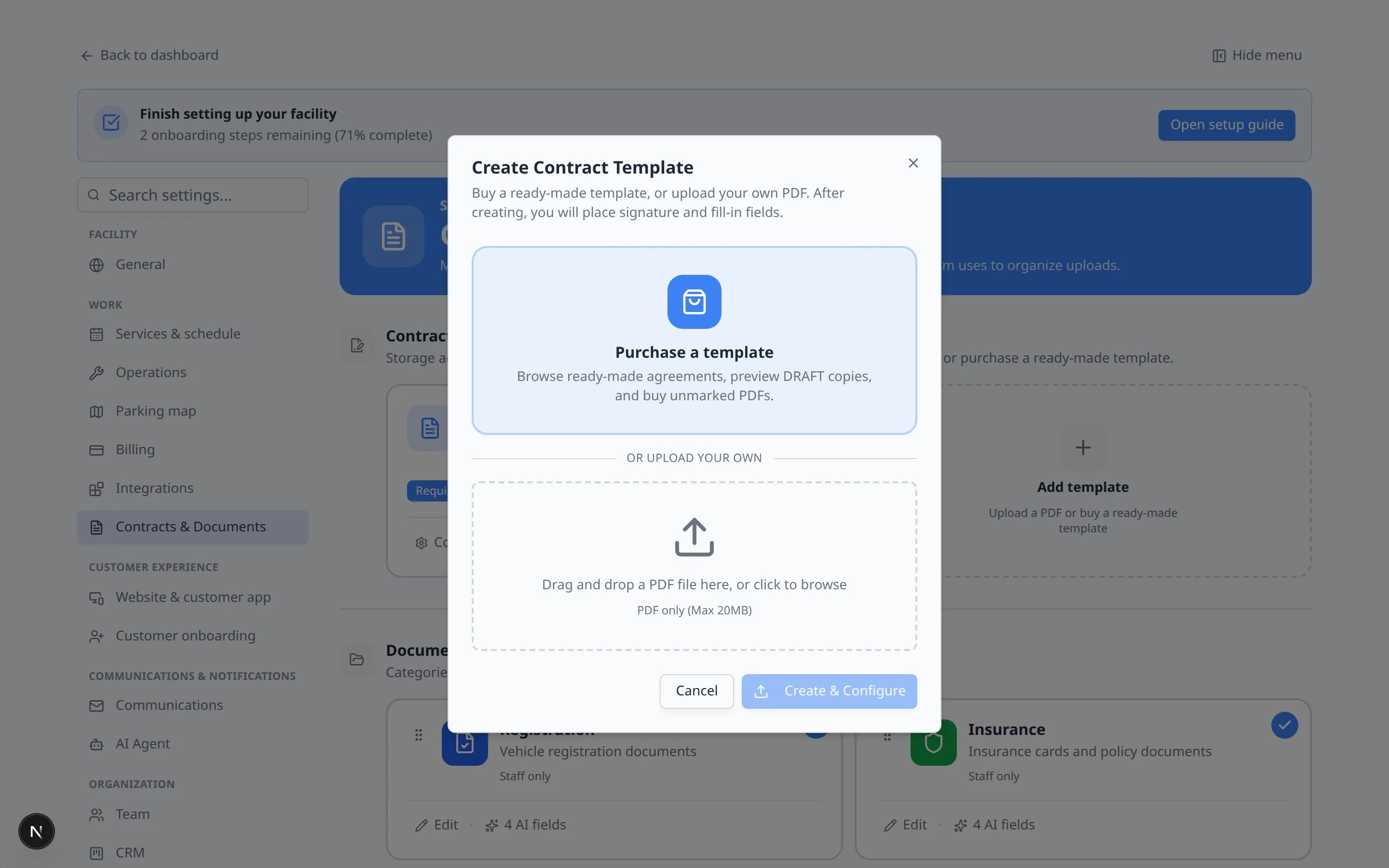Click the Search settings field
This screenshot has width=1389, height=868.
[193, 195]
